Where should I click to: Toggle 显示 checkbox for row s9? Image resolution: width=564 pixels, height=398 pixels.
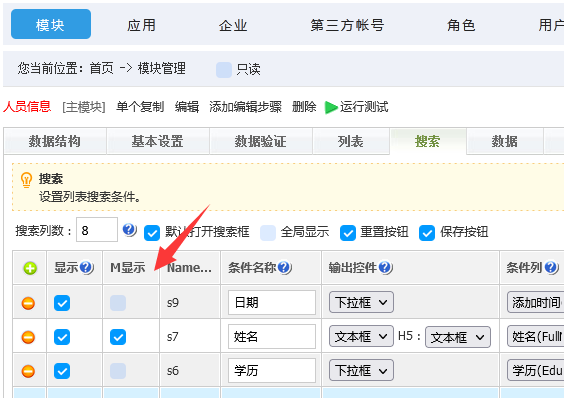(62, 303)
